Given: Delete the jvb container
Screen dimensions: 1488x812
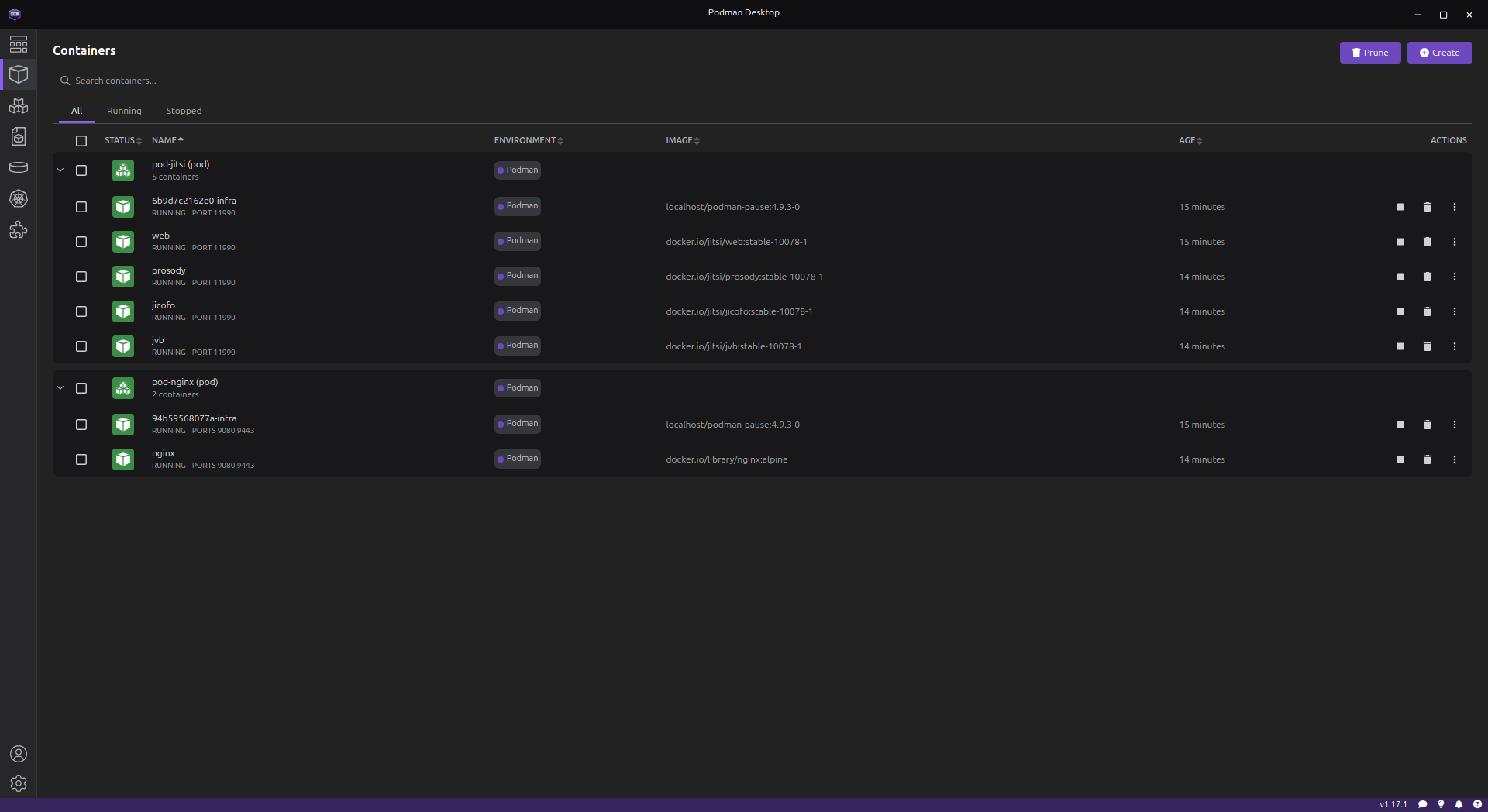Looking at the screenshot, I should [1428, 346].
